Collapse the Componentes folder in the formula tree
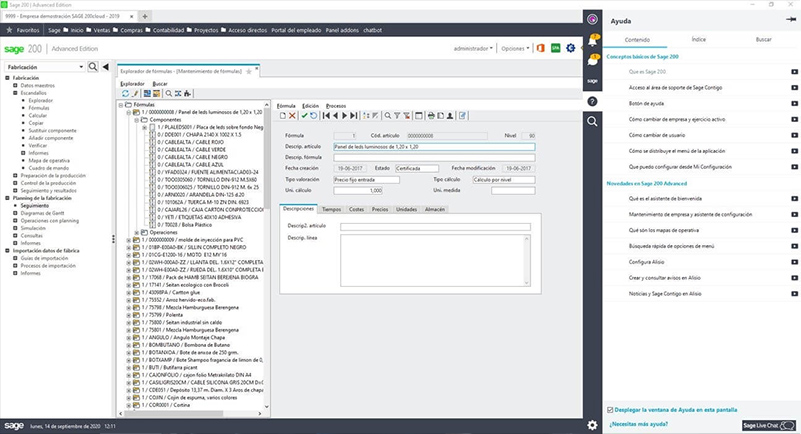Viewport: 801px width, 434px height. pyautogui.click(x=136, y=119)
